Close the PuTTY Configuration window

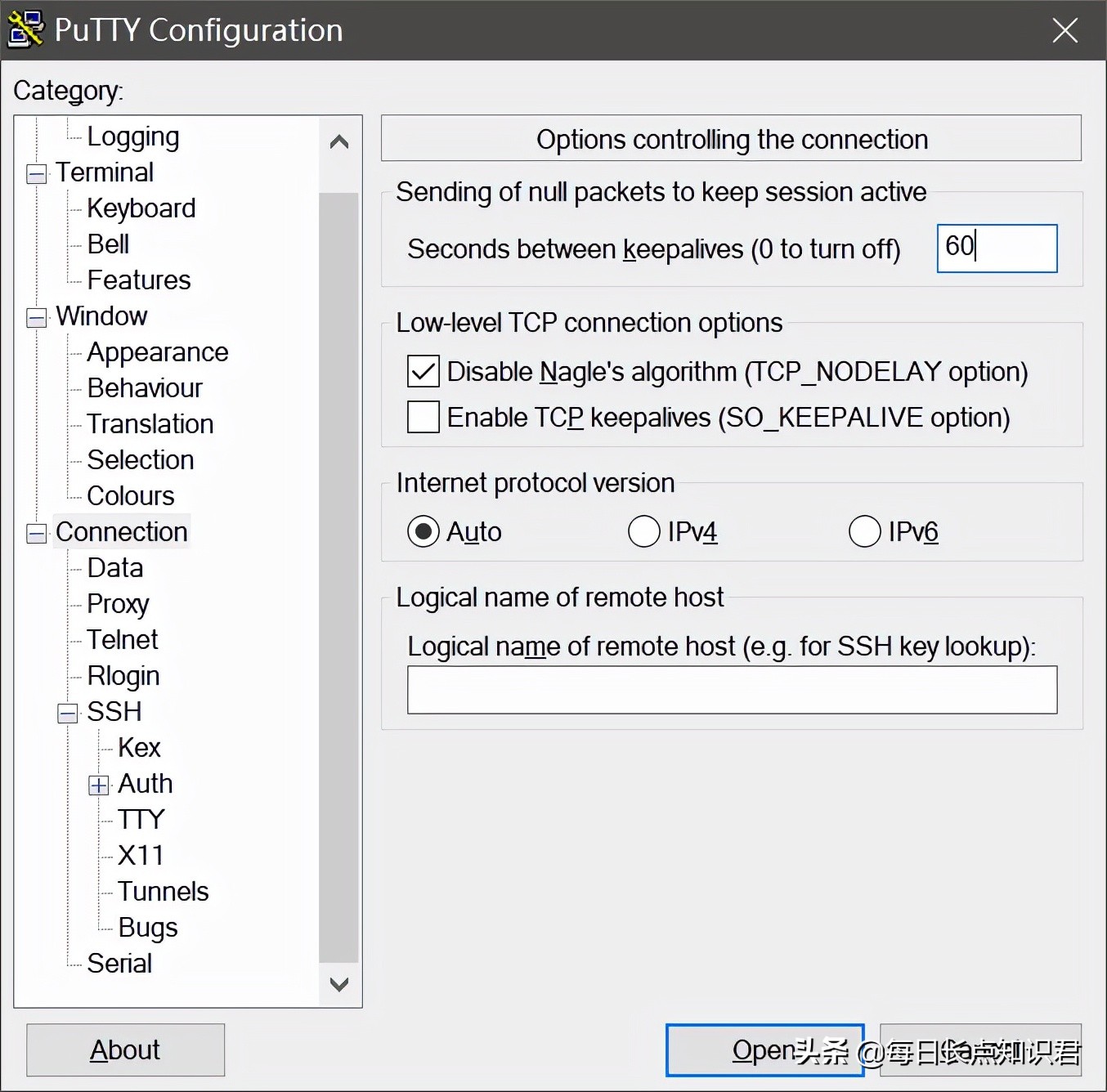[x=1064, y=30]
